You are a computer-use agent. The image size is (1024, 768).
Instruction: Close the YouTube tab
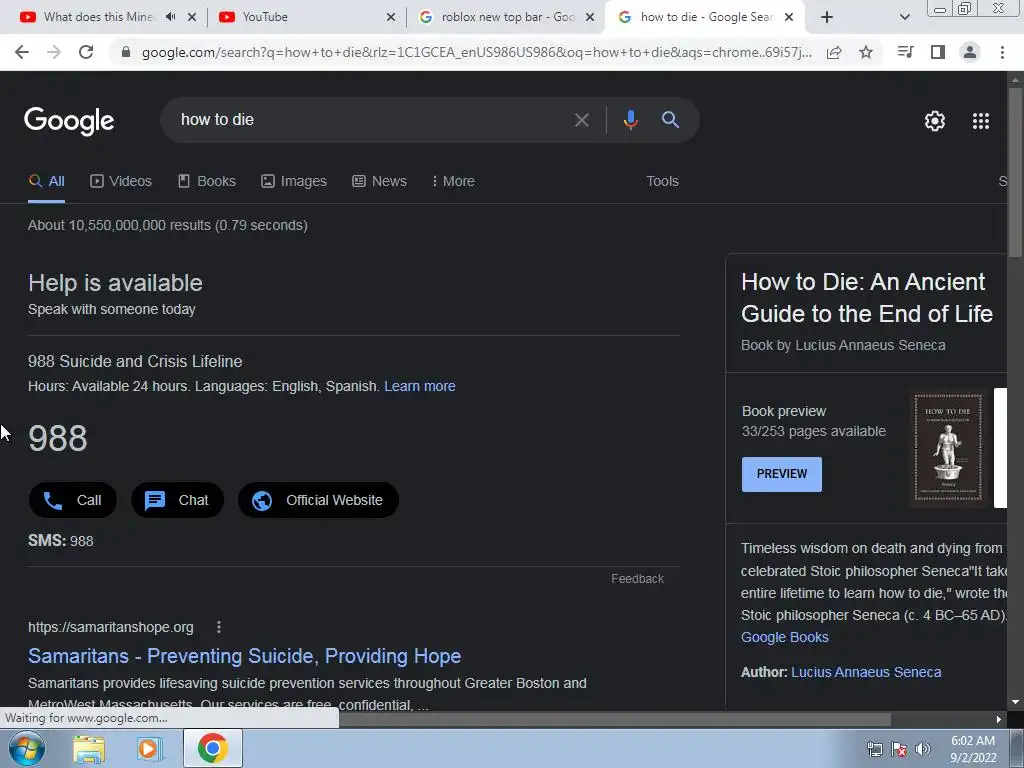pyautogui.click(x=391, y=17)
